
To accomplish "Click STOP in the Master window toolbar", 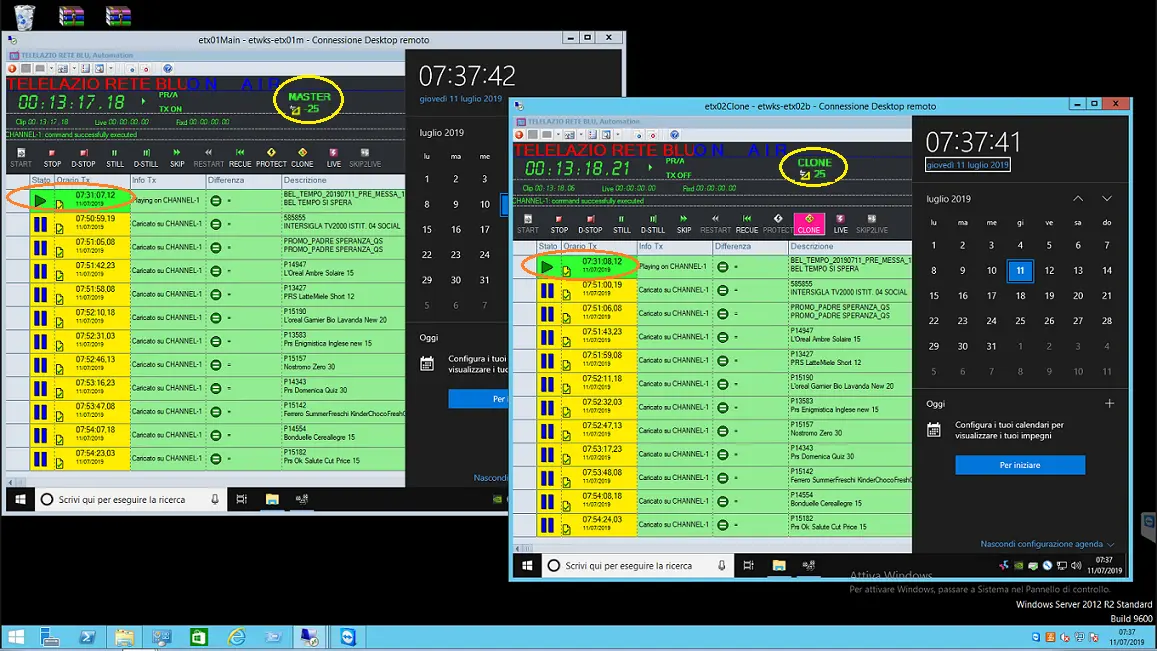I will coord(52,158).
